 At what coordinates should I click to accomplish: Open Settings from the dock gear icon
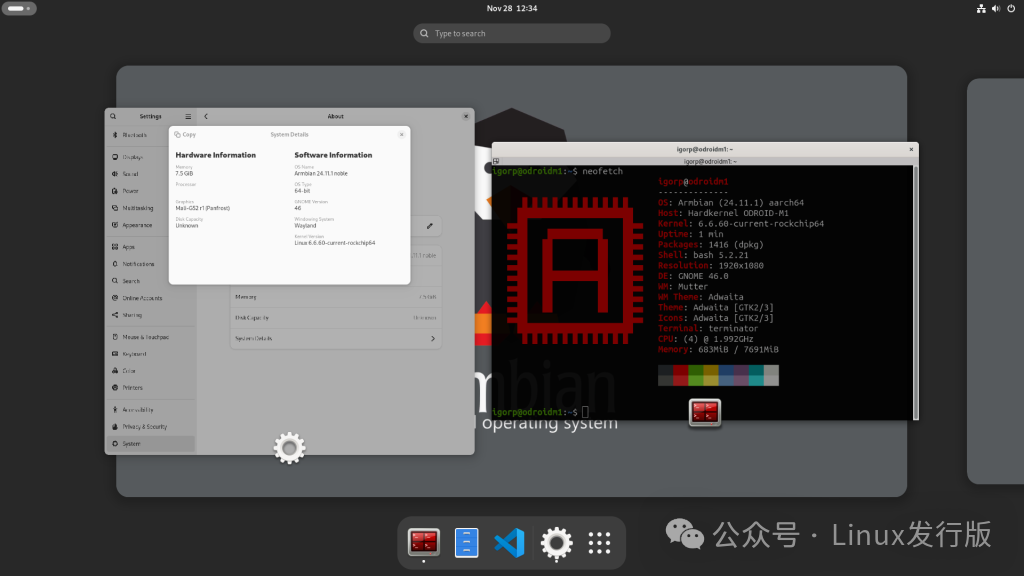pyautogui.click(x=556, y=543)
